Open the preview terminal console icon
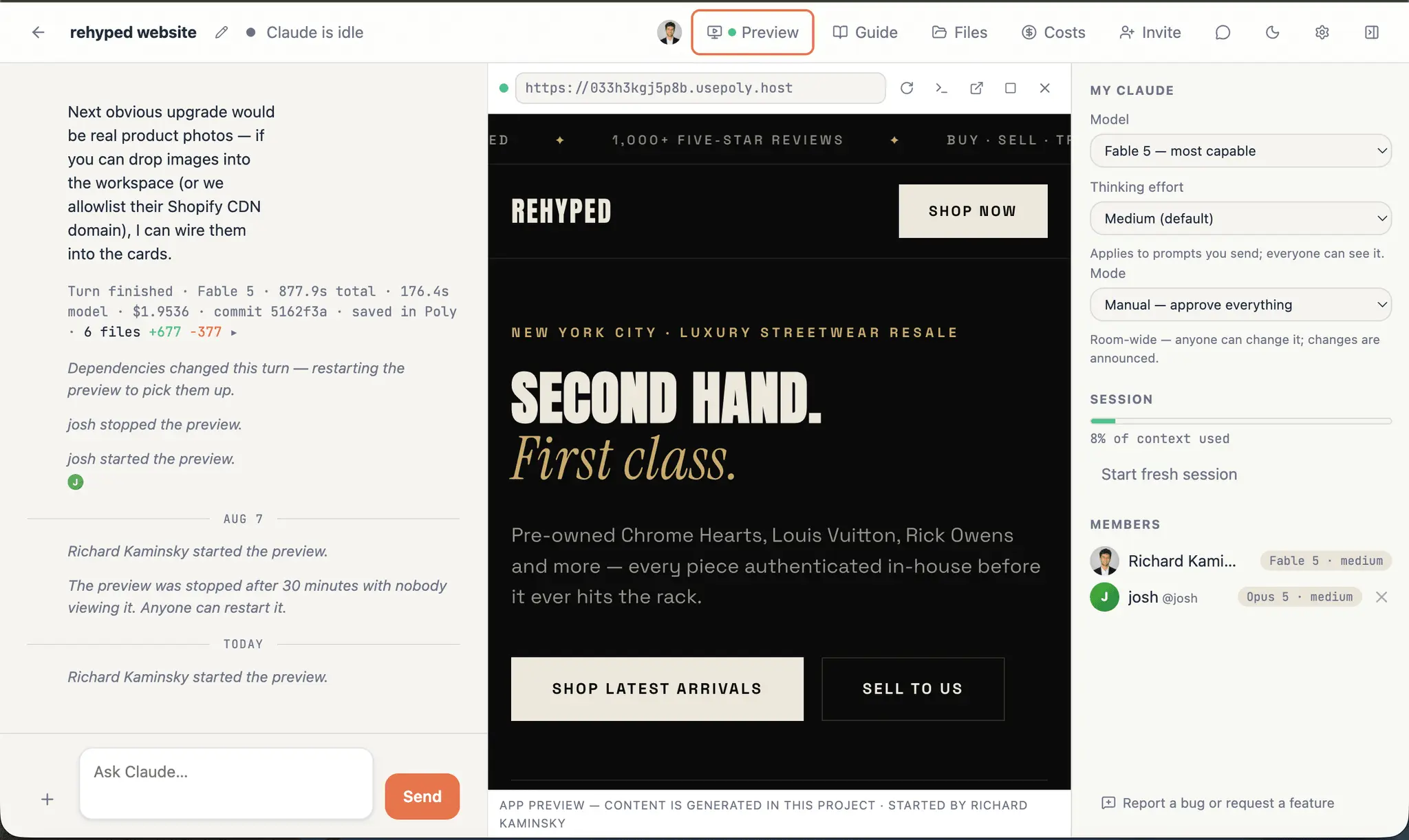1409x840 pixels. 941,88
